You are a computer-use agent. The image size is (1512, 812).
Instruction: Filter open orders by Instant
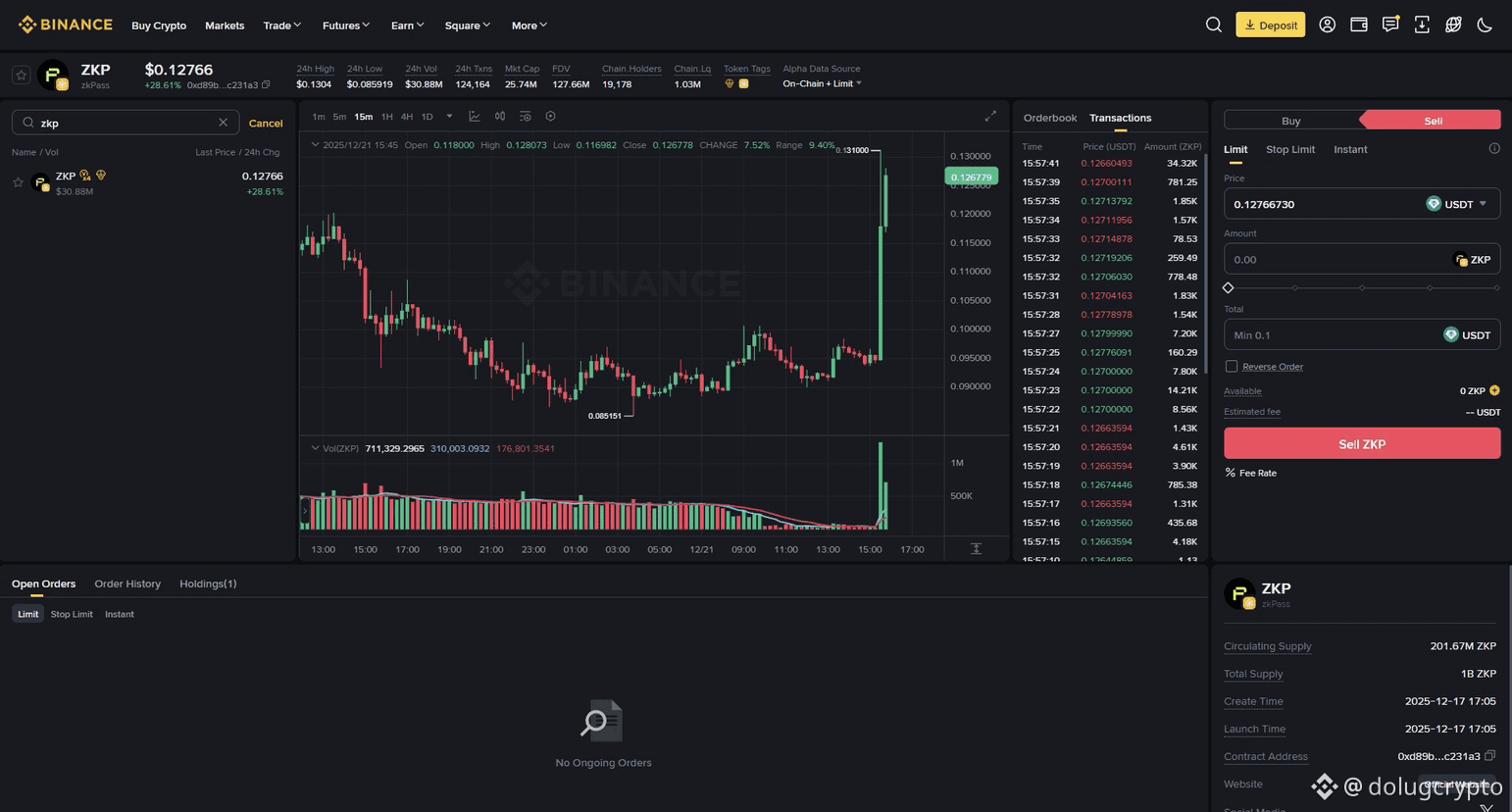(120, 614)
